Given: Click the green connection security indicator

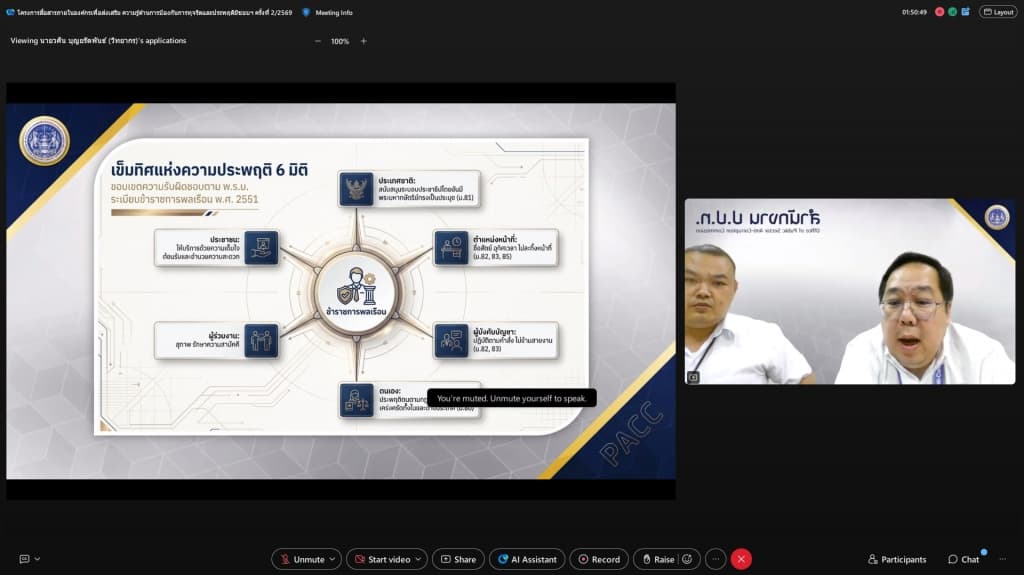Looking at the screenshot, I should pos(953,12).
